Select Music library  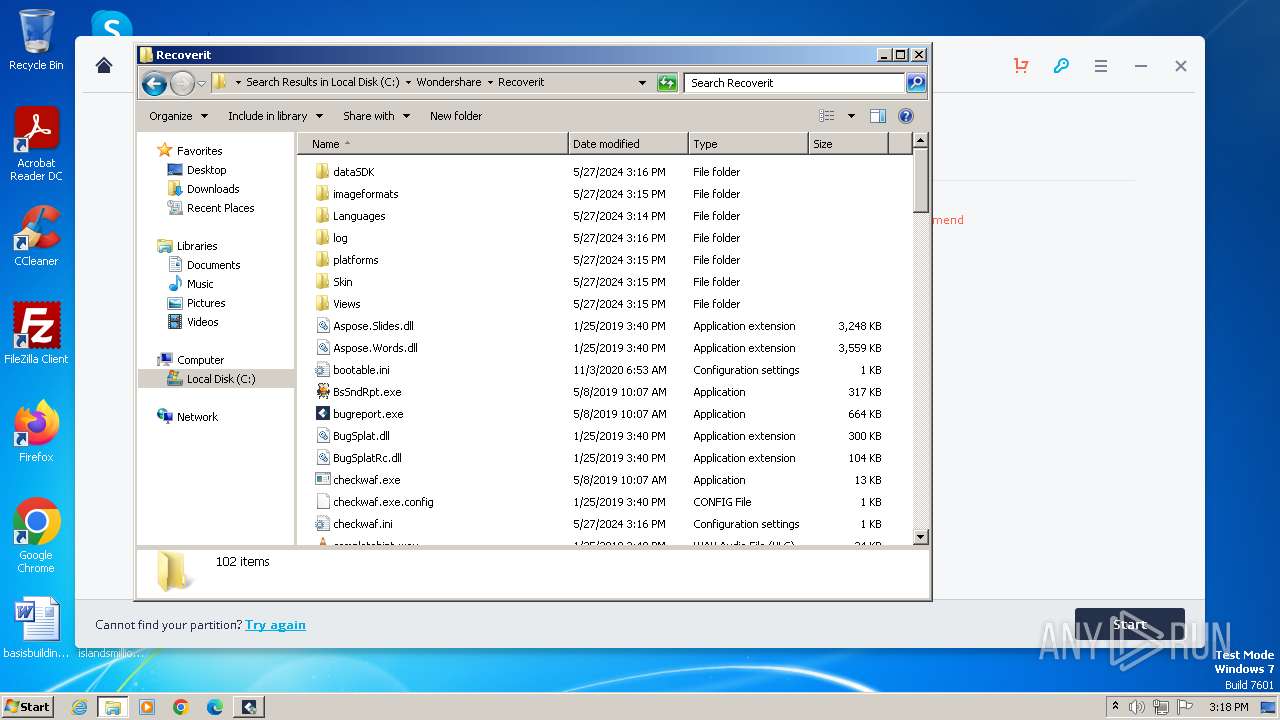point(200,284)
